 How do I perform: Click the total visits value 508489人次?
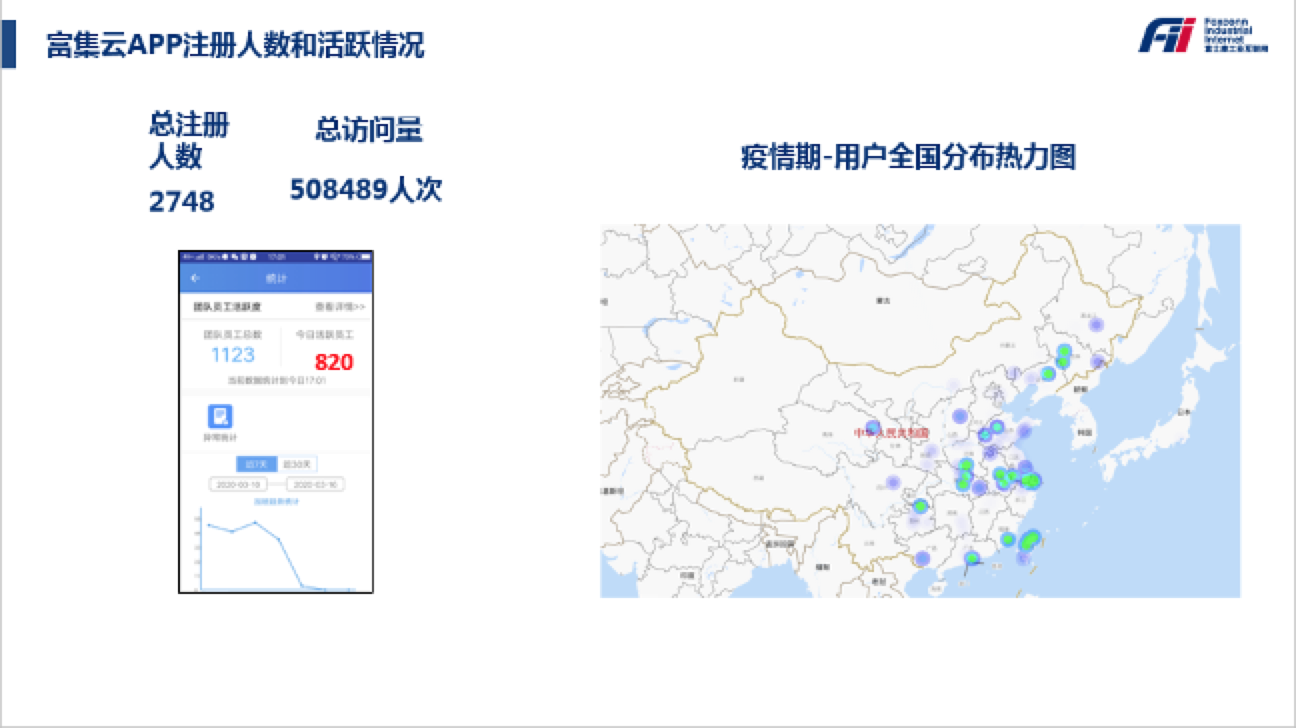(366, 190)
